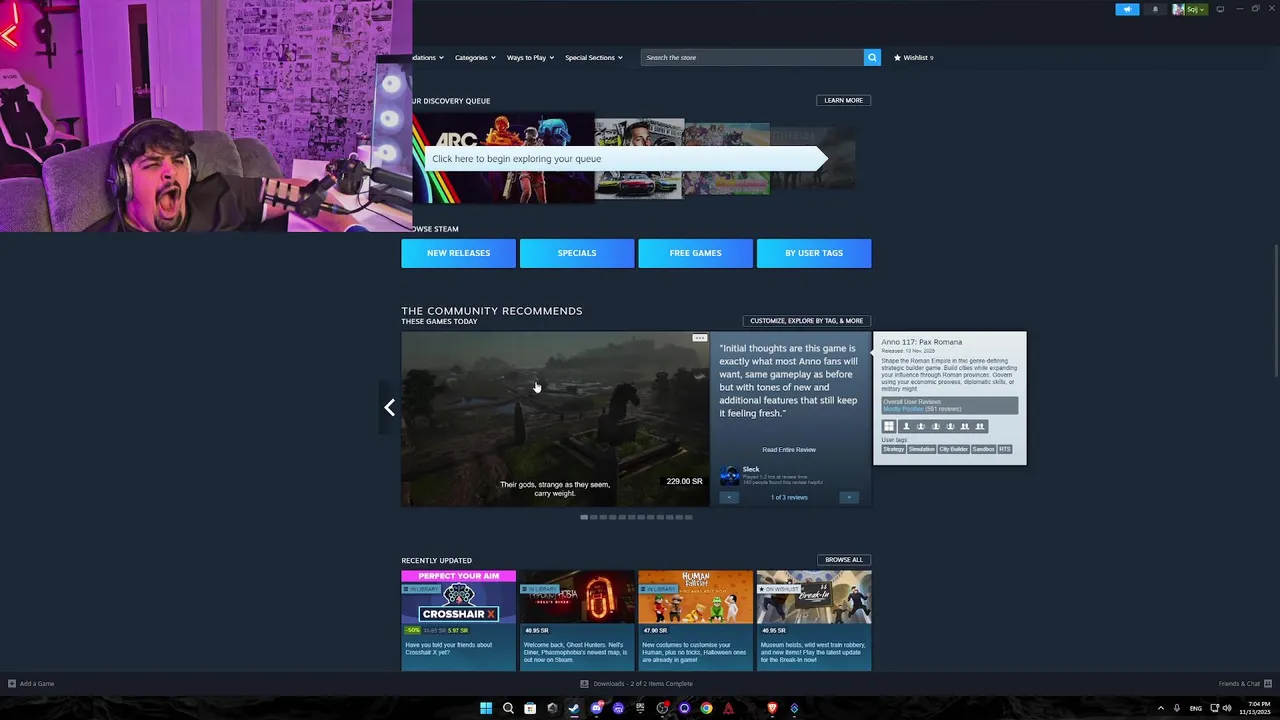
Task: Begin exploring your discovery queue
Action: pos(625,158)
